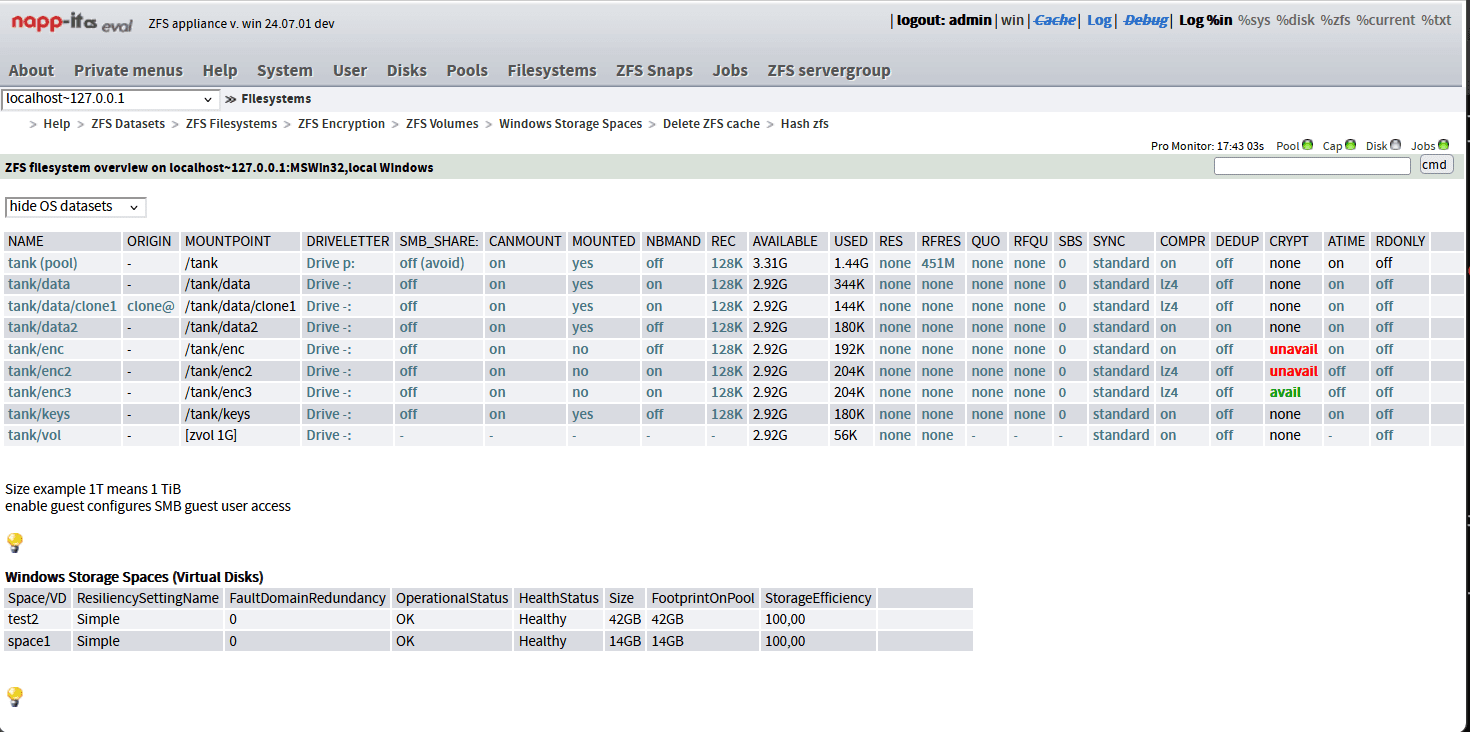Open the hide OS datasets dropdown

(x=76, y=206)
